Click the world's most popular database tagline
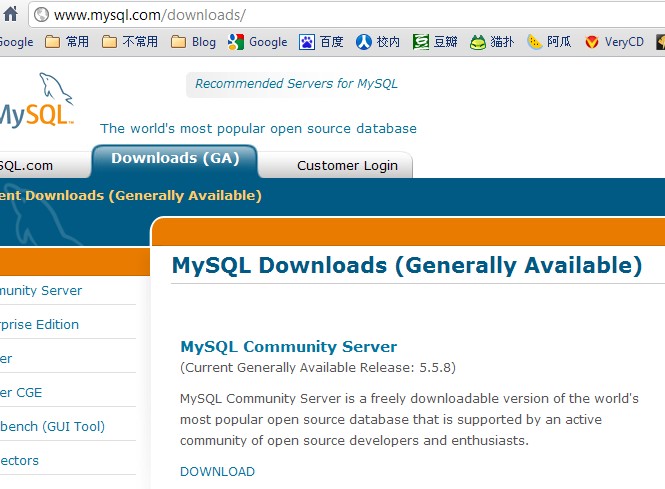The width and height of the screenshot is (665, 489). tap(258, 129)
